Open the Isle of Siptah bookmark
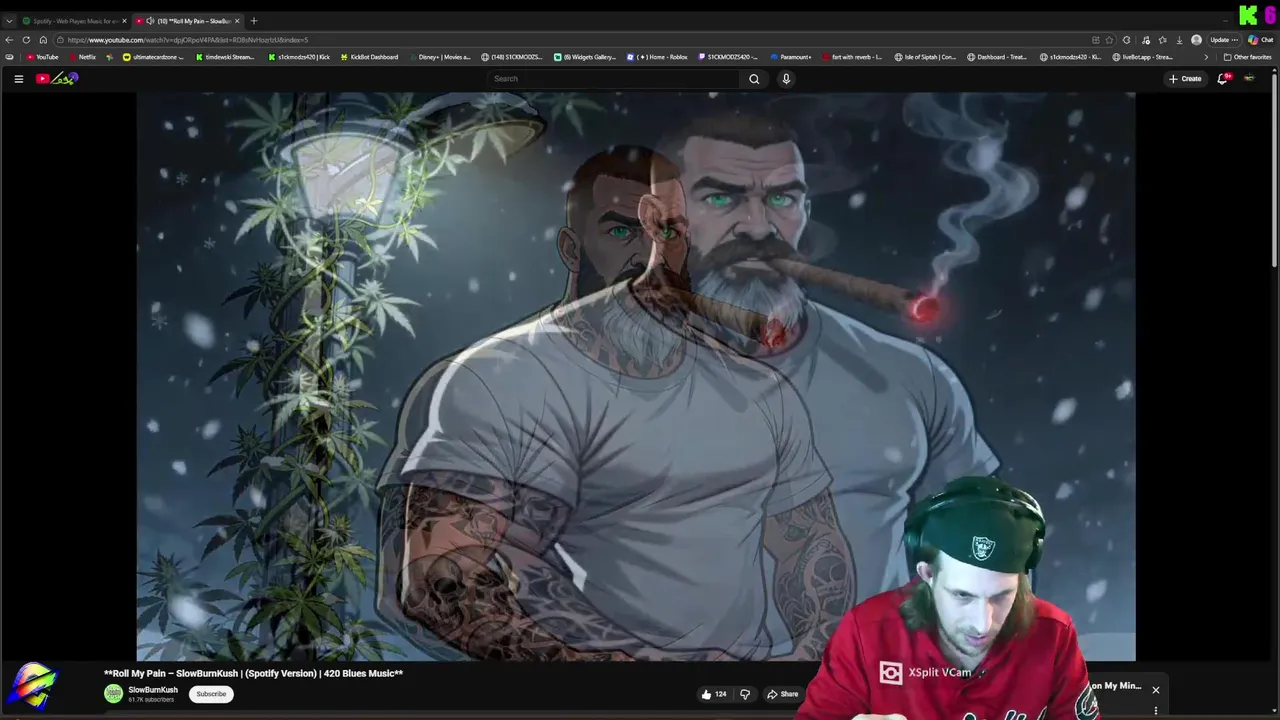The image size is (1280, 720). pyautogui.click(x=925, y=57)
